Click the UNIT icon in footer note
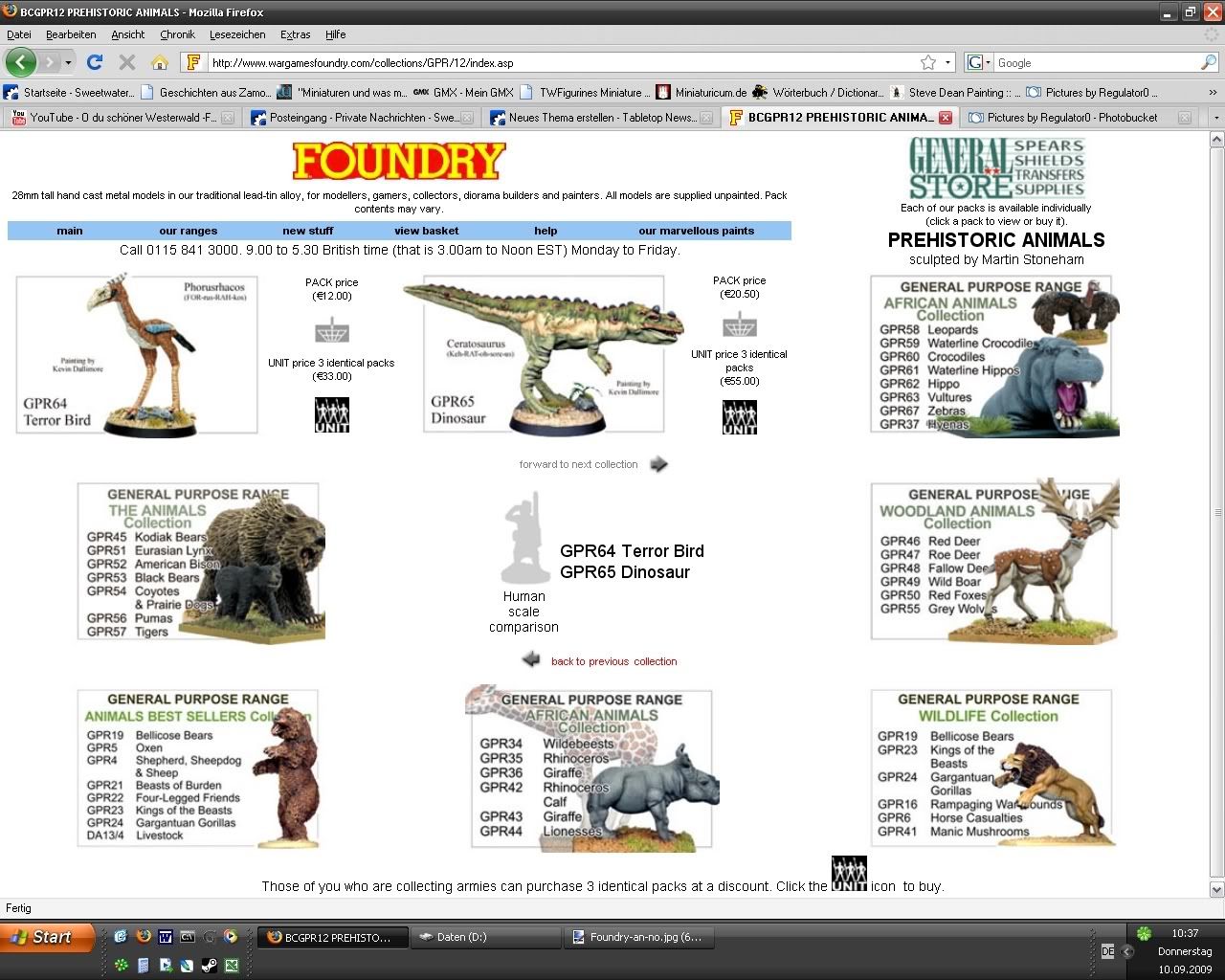The width and height of the screenshot is (1225, 980). pos(849,874)
